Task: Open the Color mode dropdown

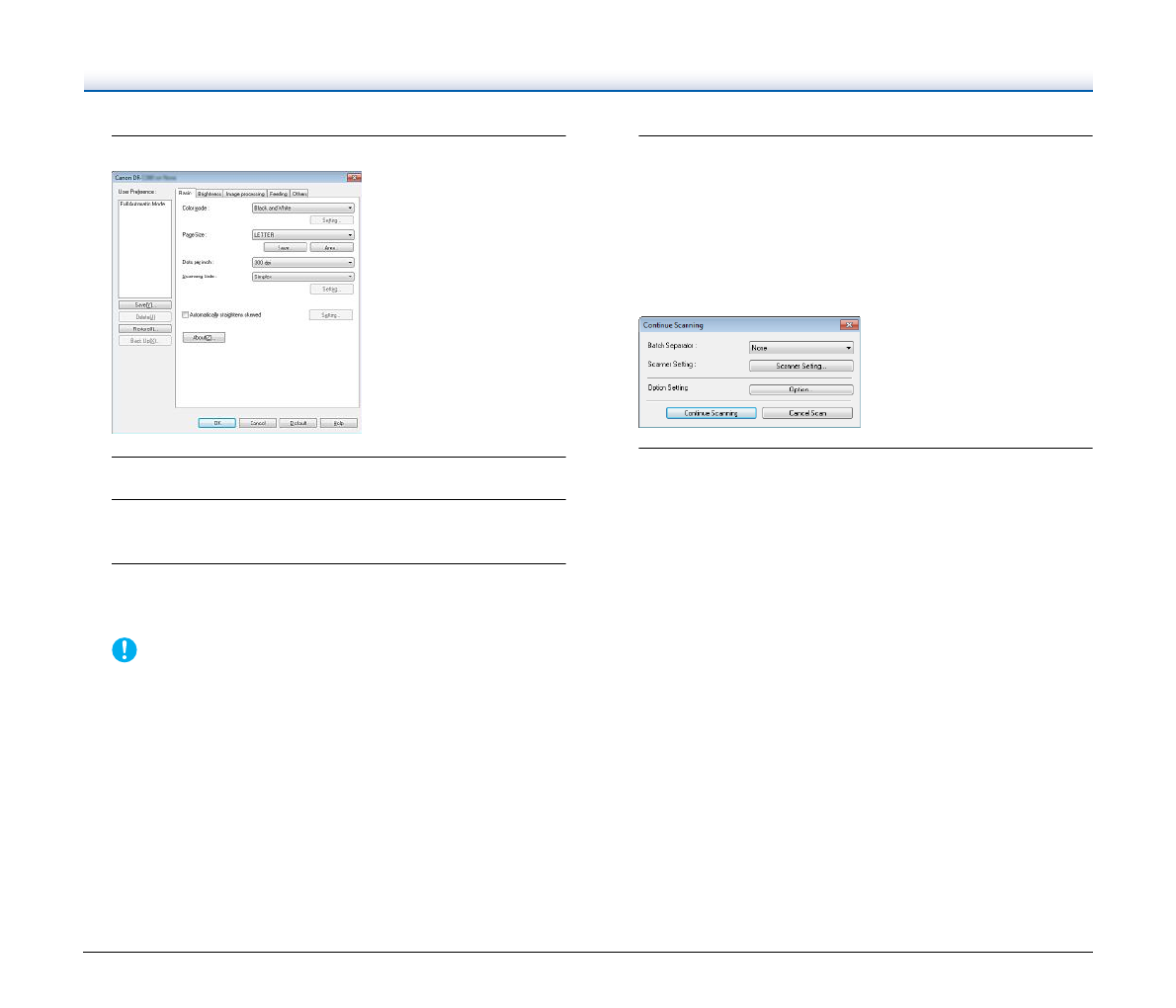Action: point(302,209)
